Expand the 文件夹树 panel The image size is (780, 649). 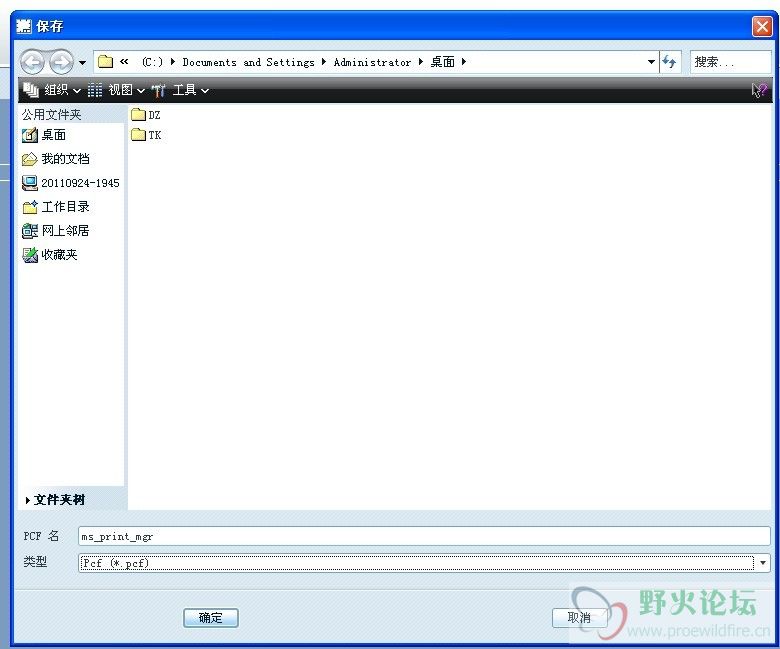click(x=55, y=499)
